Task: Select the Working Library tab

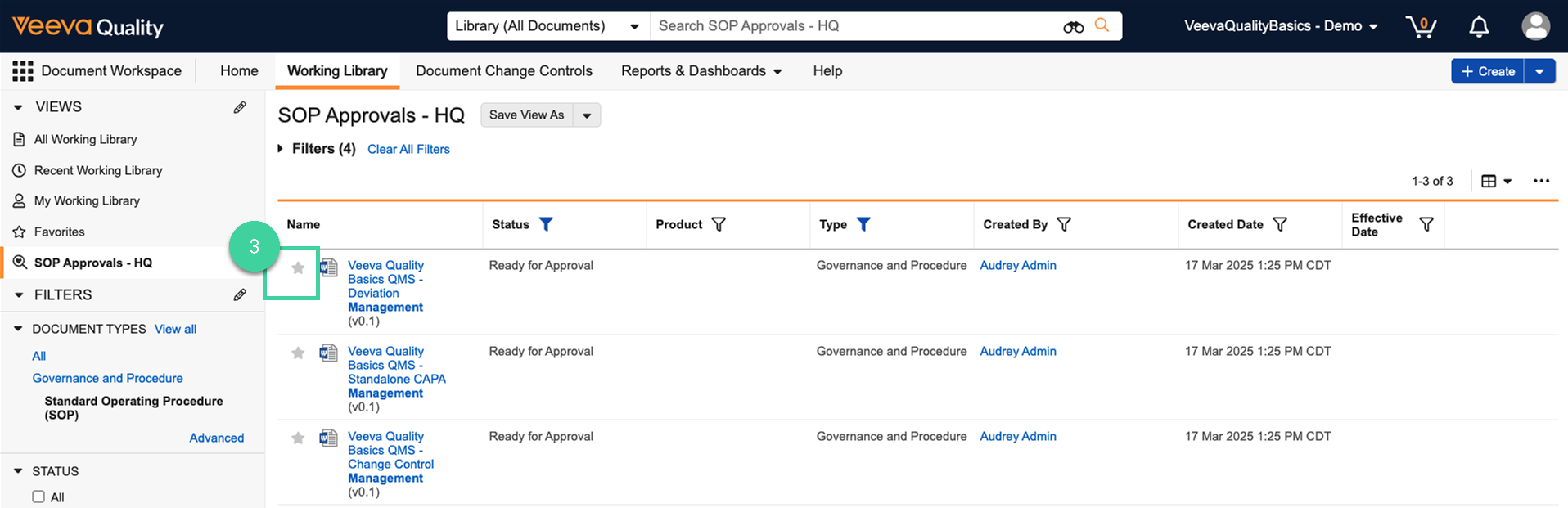Action: [337, 71]
